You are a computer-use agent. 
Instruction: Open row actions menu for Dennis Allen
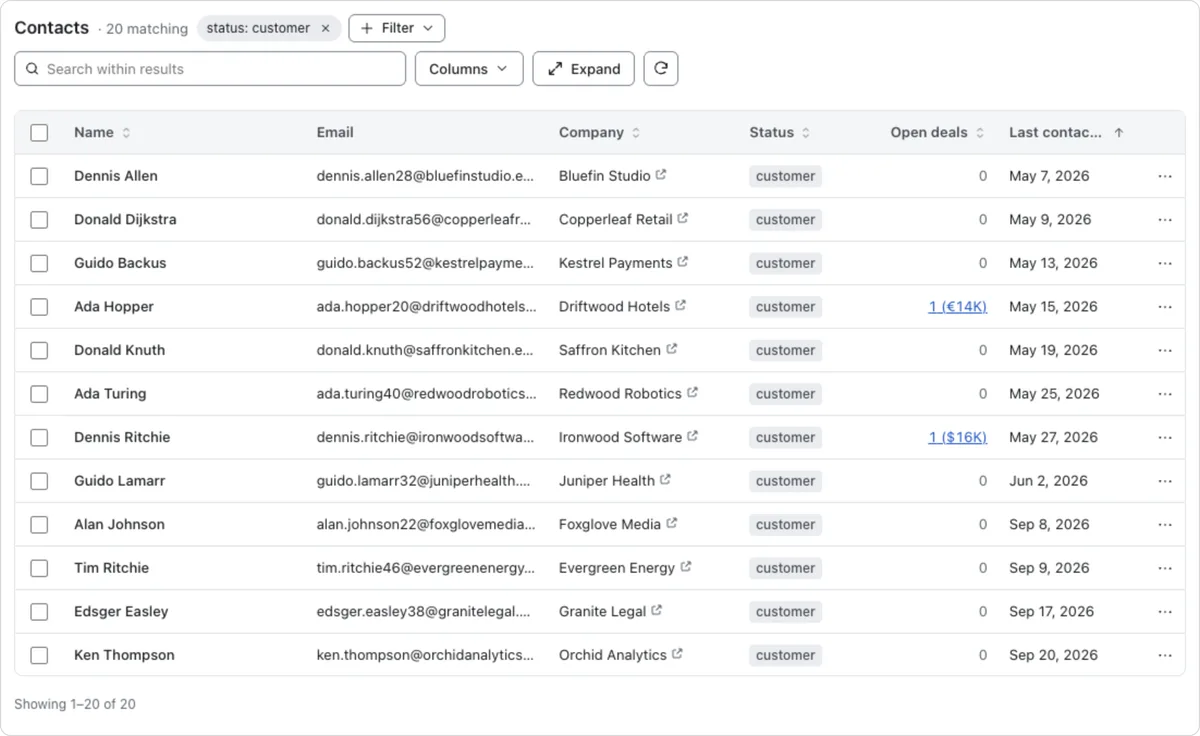click(x=1165, y=176)
